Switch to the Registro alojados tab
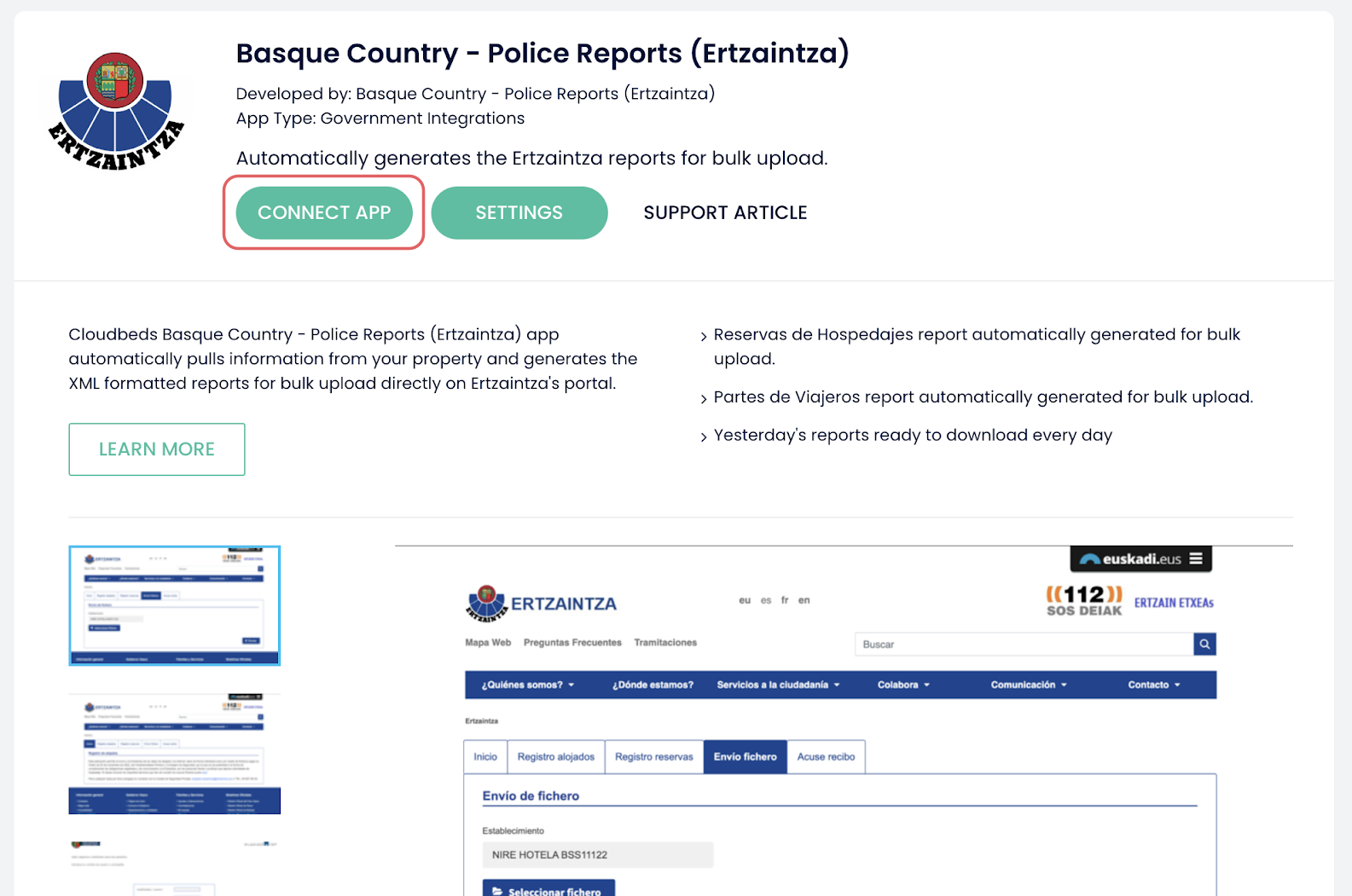Screen dimensions: 1352x896 pos(555,757)
